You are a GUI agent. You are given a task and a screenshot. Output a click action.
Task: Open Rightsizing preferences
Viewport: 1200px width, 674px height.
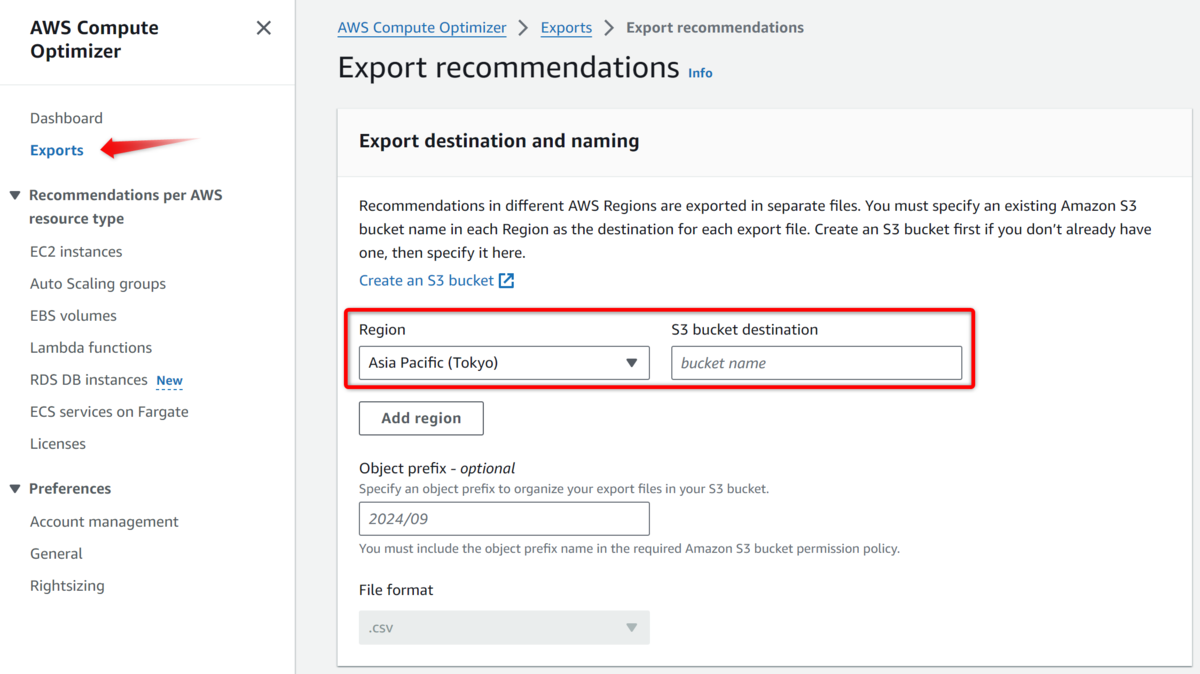(x=67, y=586)
